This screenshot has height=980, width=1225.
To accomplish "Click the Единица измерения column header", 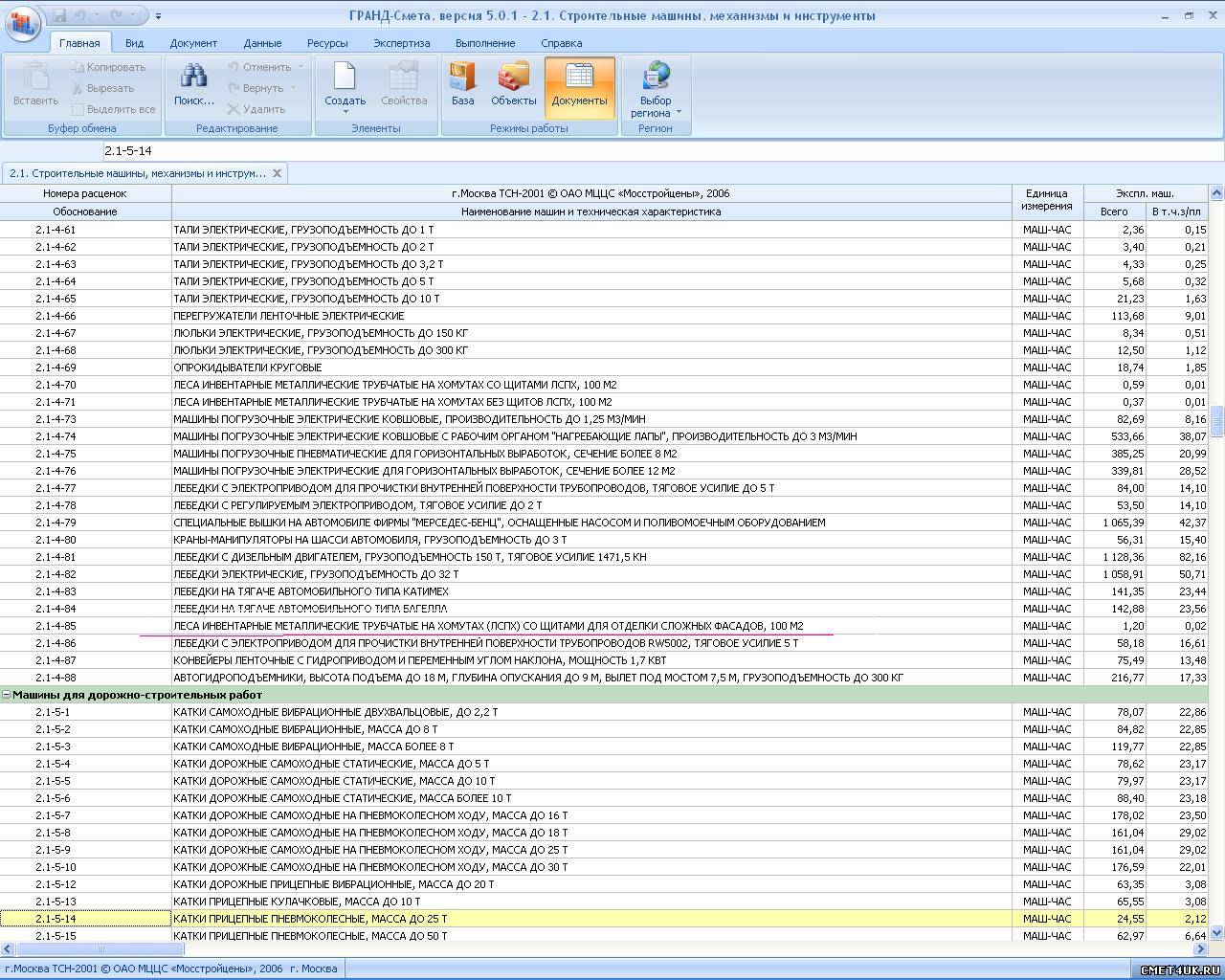I will click(1046, 201).
